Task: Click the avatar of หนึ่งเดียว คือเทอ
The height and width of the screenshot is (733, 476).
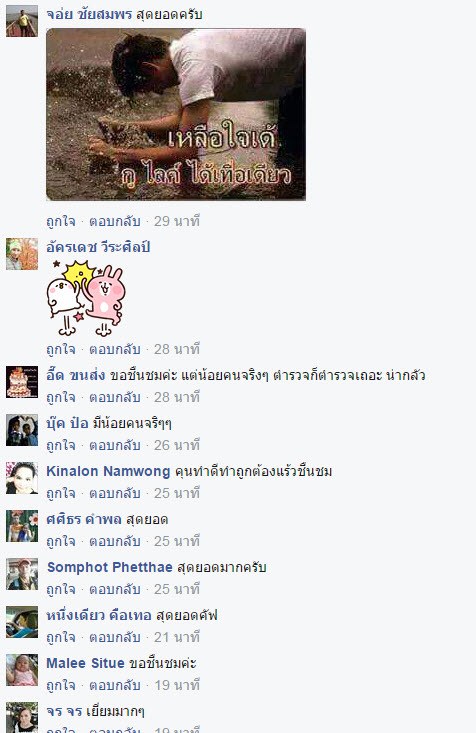Action: pos(22,622)
